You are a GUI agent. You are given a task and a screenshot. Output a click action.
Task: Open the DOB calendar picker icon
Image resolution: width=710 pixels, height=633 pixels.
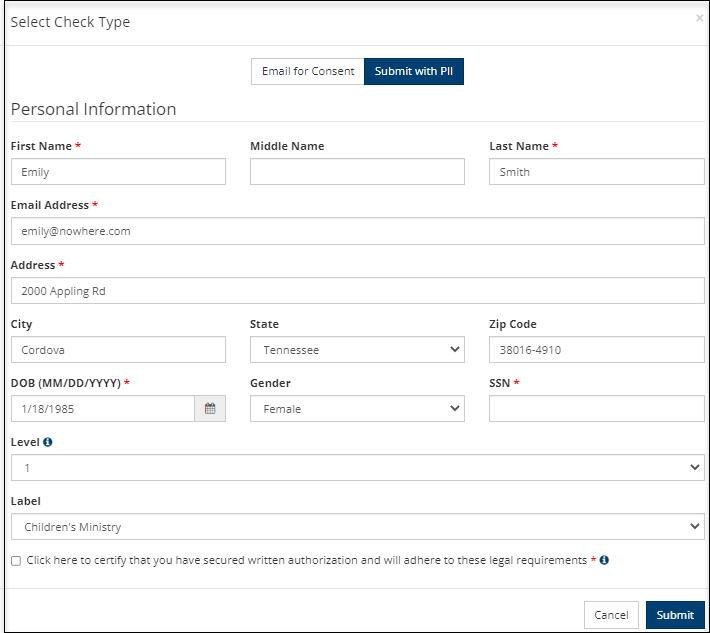pyautogui.click(x=210, y=408)
